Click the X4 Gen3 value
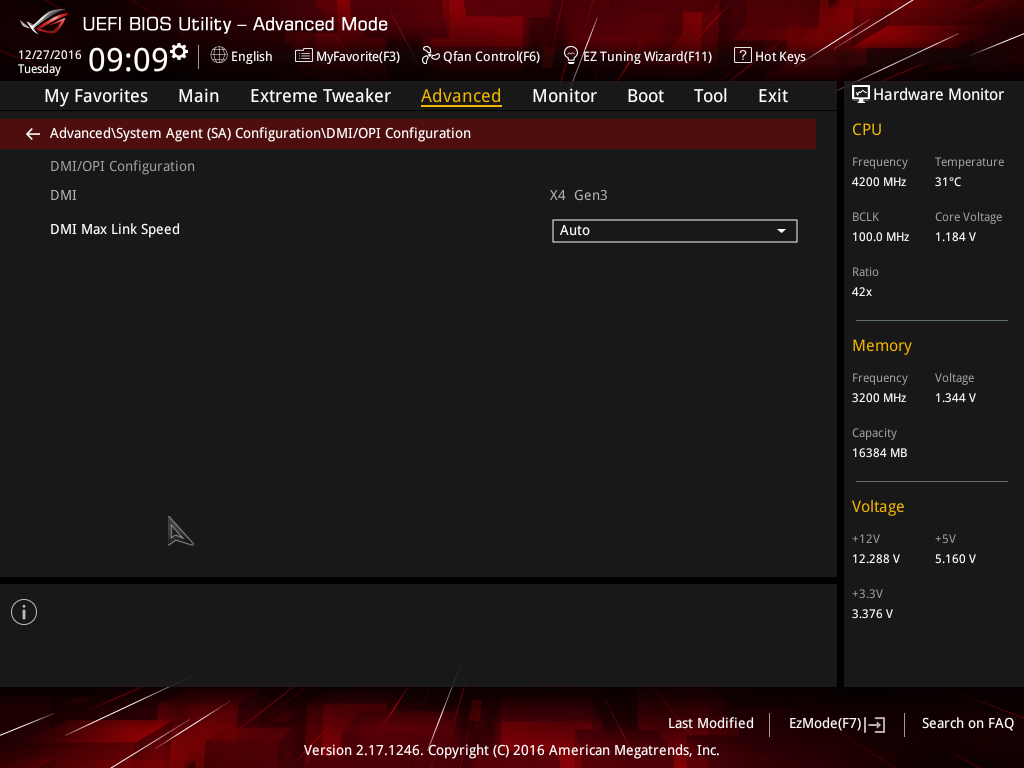The width and height of the screenshot is (1024, 768). 579,195
